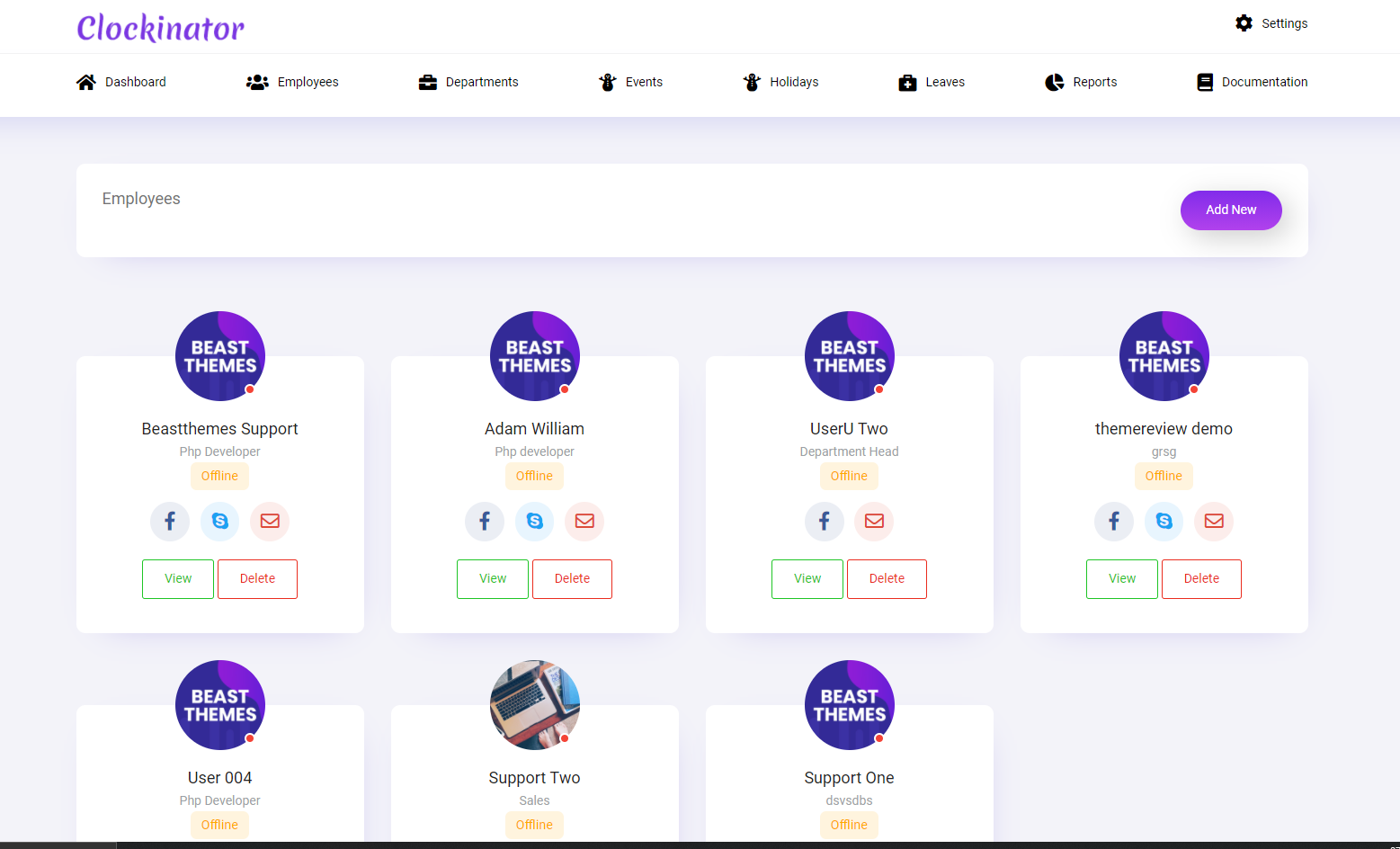Image resolution: width=1400 pixels, height=849 pixels.
Task: Open Beastthemes Support's Skype icon
Action: click(x=220, y=521)
